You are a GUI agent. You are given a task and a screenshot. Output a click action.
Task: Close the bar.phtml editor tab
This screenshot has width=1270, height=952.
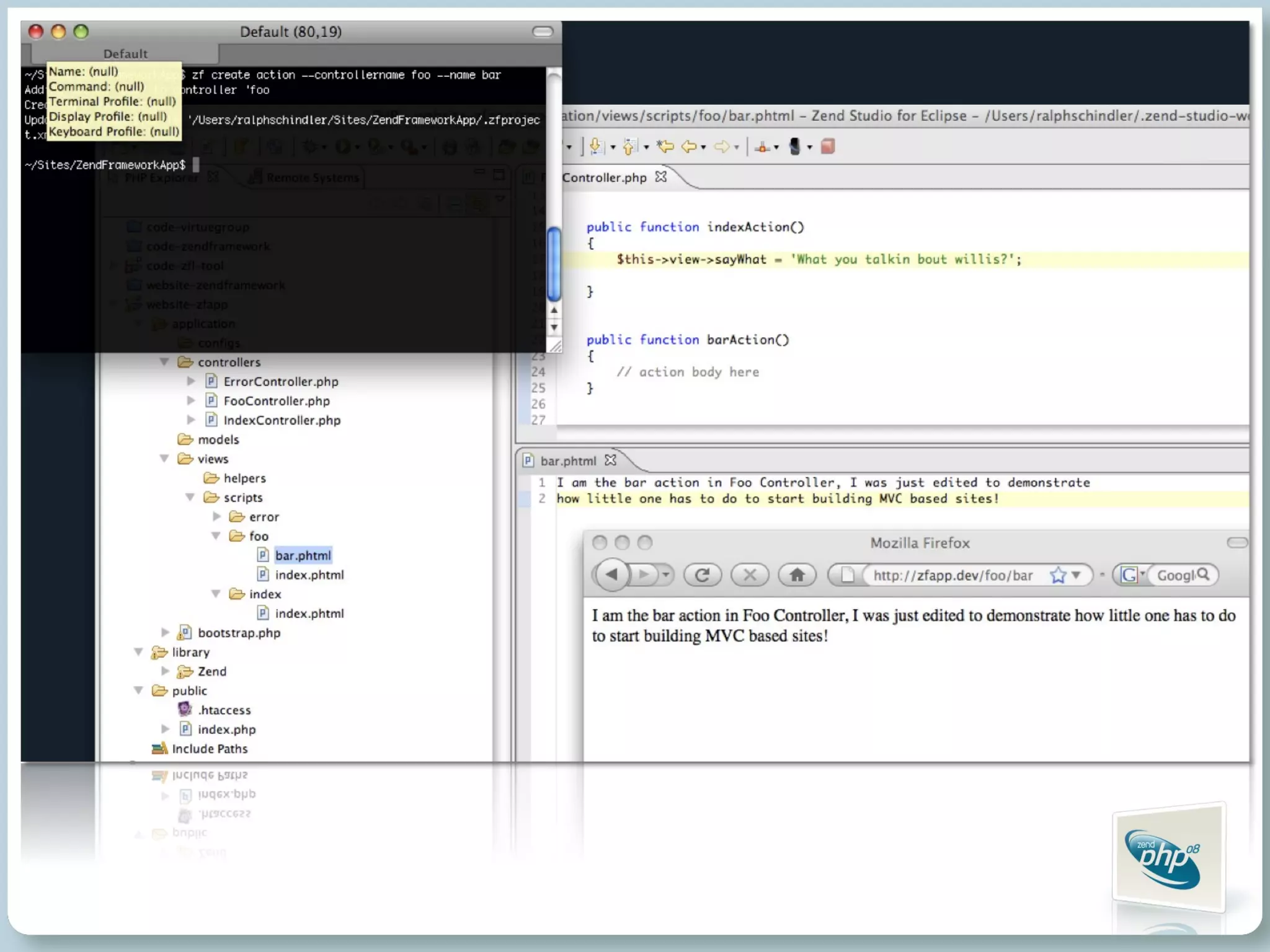tap(611, 460)
